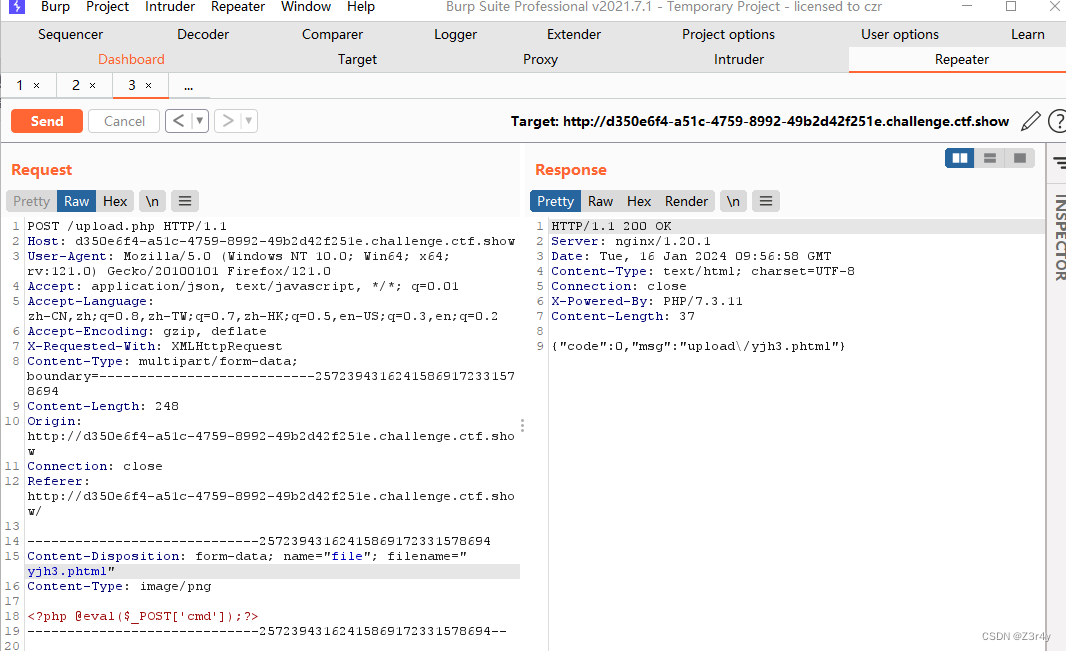This screenshot has height=651, width=1066.
Task: Open the Help menu
Action: pyautogui.click(x=361, y=7)
